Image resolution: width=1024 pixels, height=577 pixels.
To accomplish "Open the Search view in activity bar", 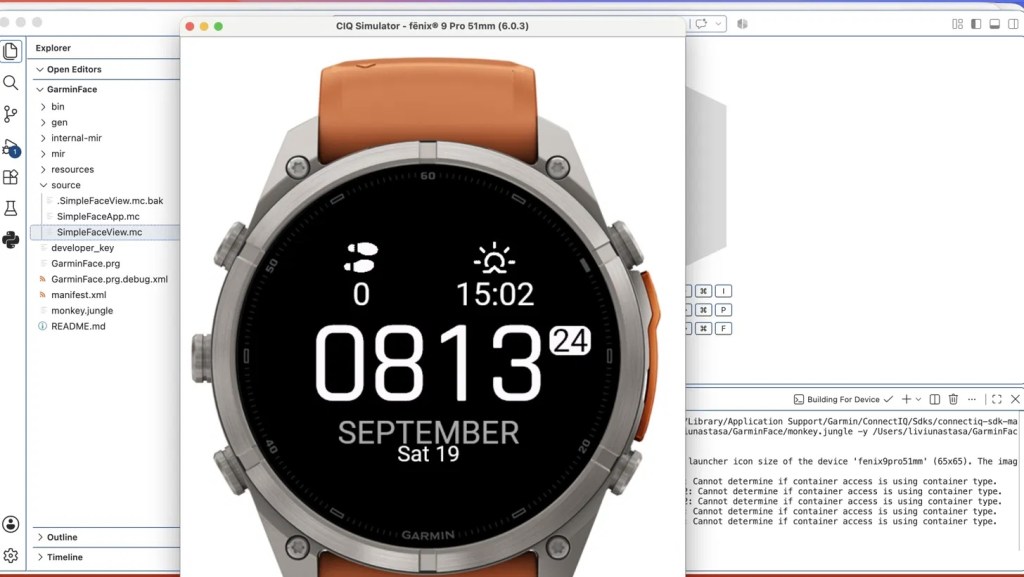I will 10,83.
